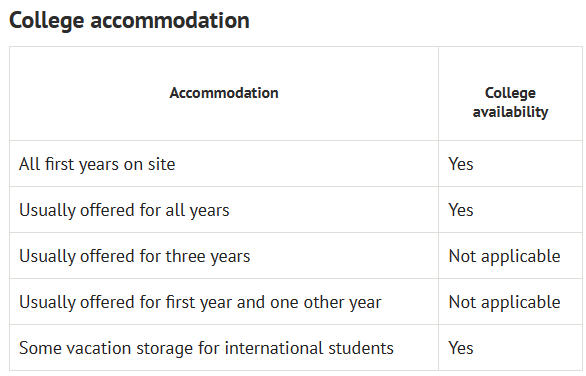Viewport: 586px width, 376px height.
Task: Click the word accommodation in the page heading
Action: (x=170, y=21)
